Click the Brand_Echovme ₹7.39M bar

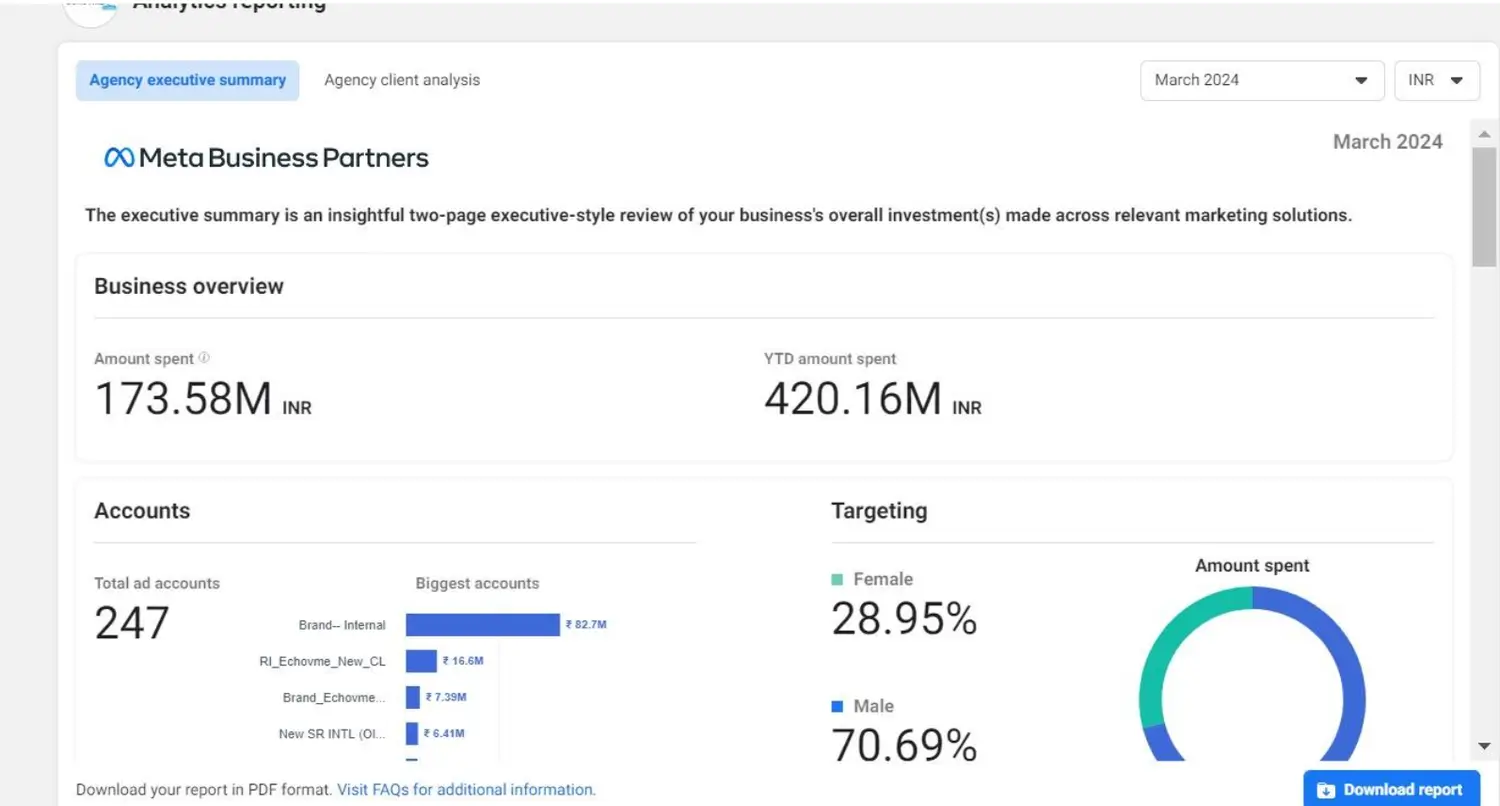click(412, 697)
